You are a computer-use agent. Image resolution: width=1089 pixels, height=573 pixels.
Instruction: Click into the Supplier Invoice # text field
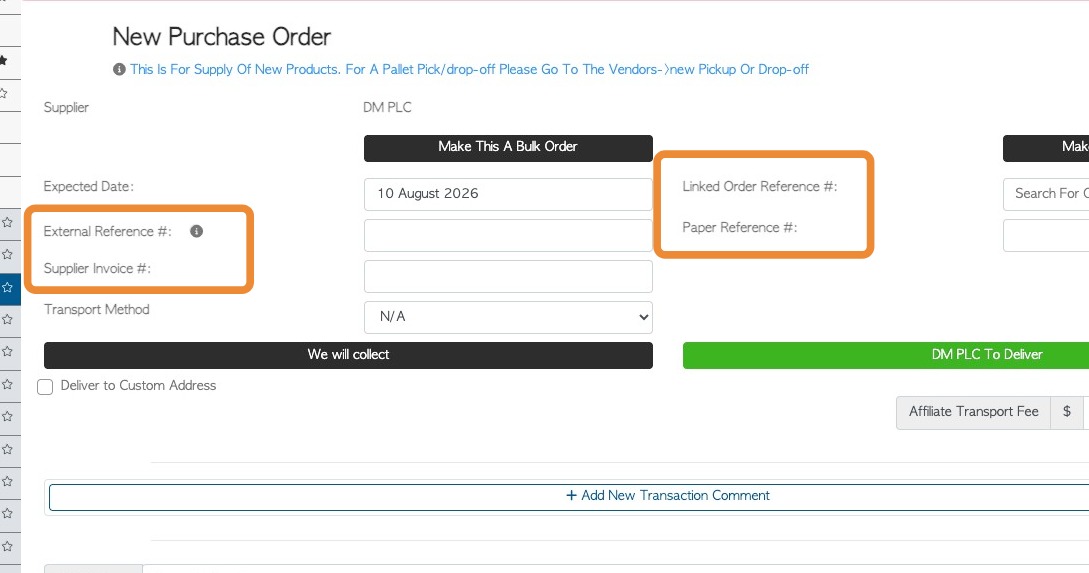click(508, 276)
